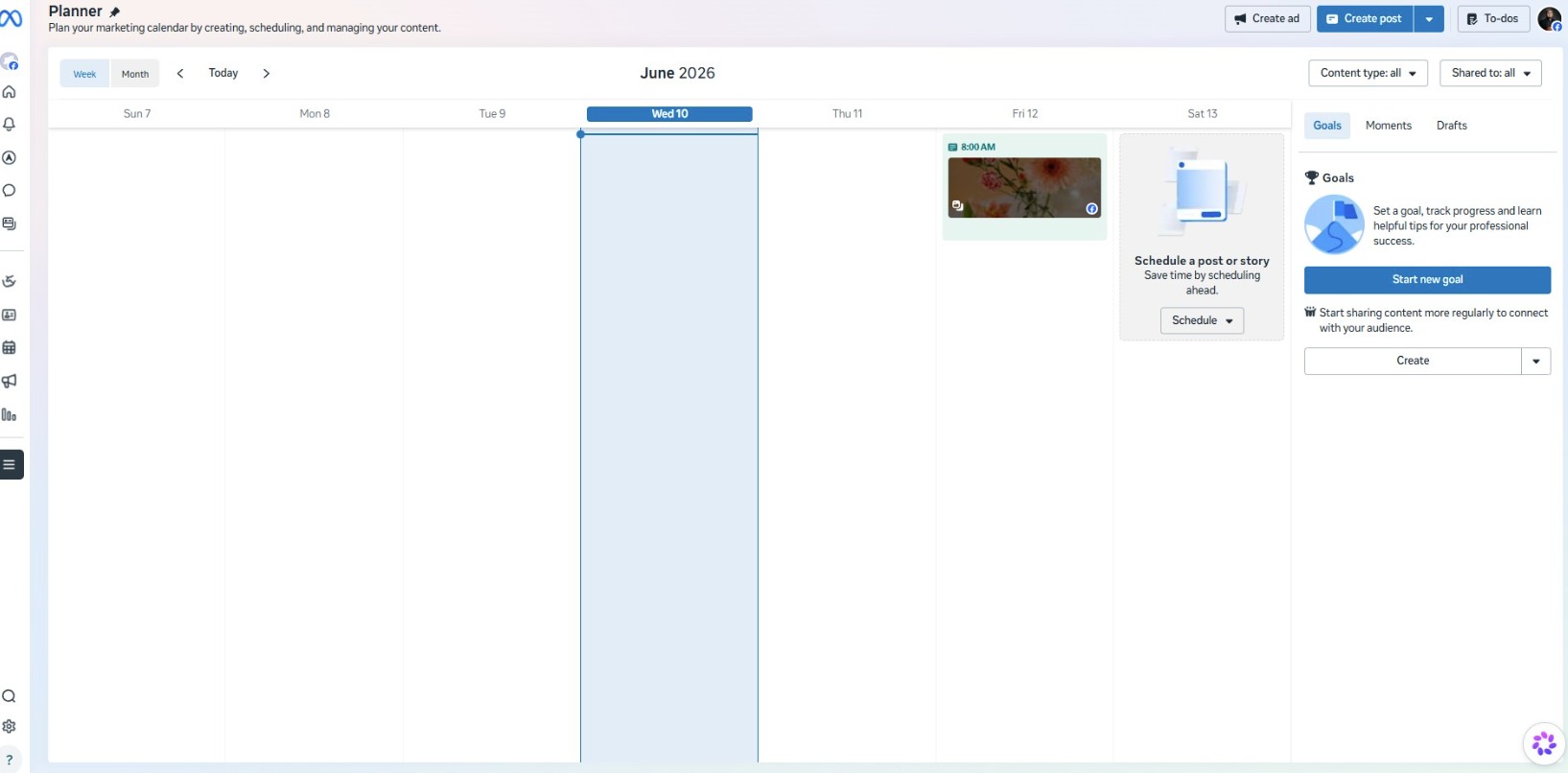This screenshot has height=773, width=1568.
Task: Switch calendar to Week view
Action: tap(84, 74)
